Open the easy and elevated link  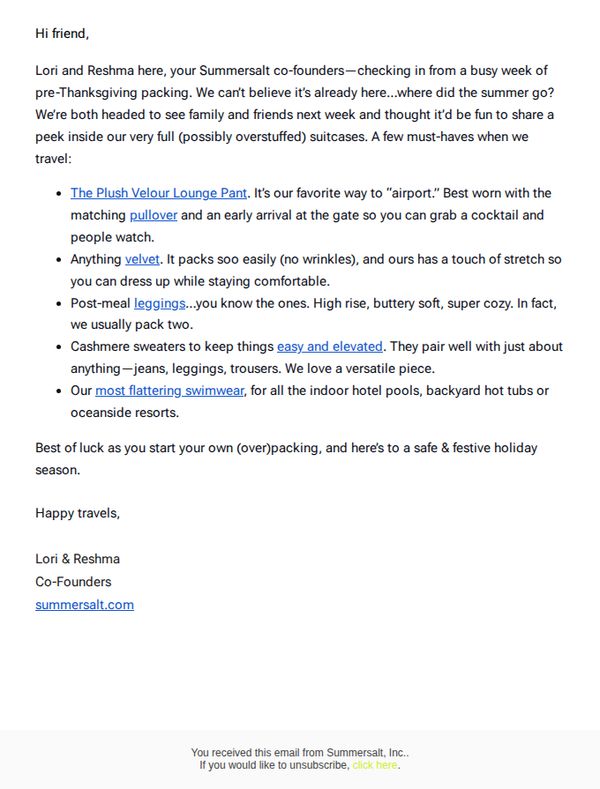pos(330,347)
